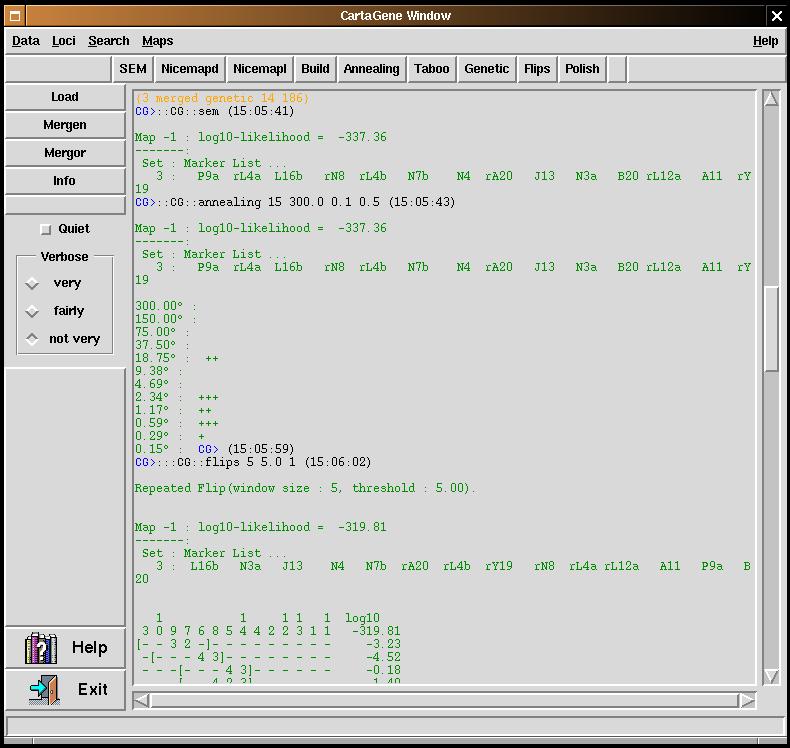The image size is (790, 748).
Task: Click the vertical scrollbar thumb
Action: [771, 328]
